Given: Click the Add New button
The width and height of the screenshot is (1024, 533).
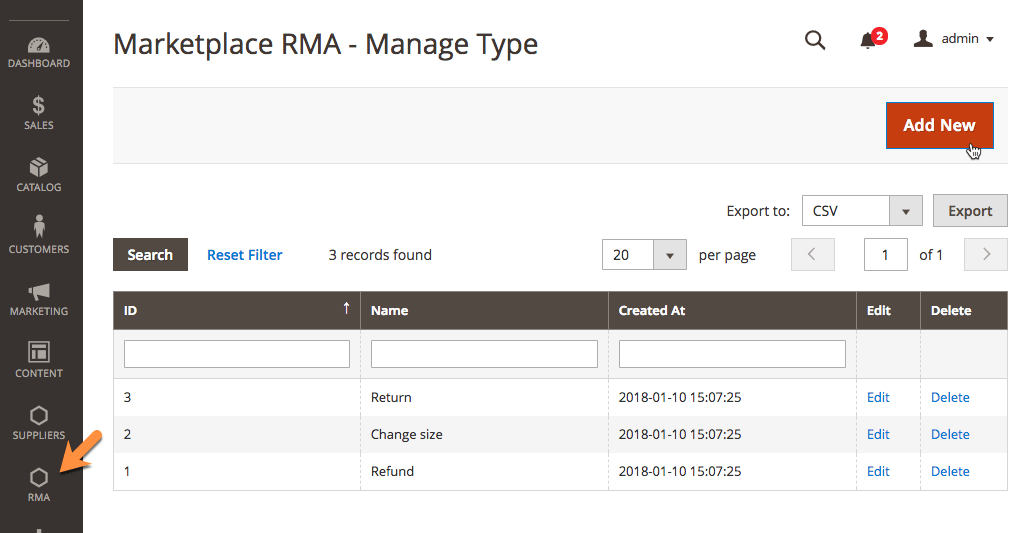Looking at the screenshot, I should [x=939, y=125].
